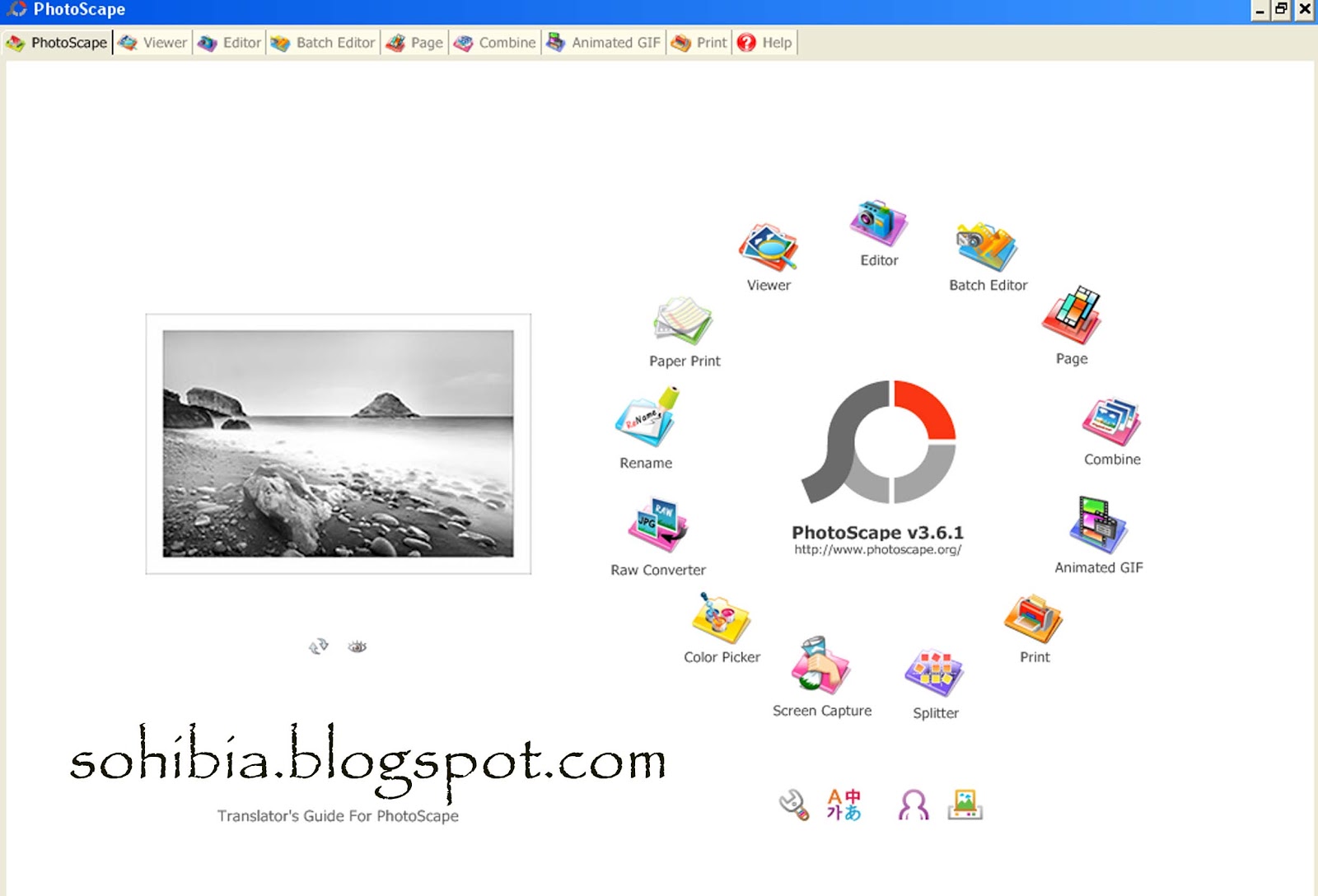Minimize the PhotoScape window

1260,10
